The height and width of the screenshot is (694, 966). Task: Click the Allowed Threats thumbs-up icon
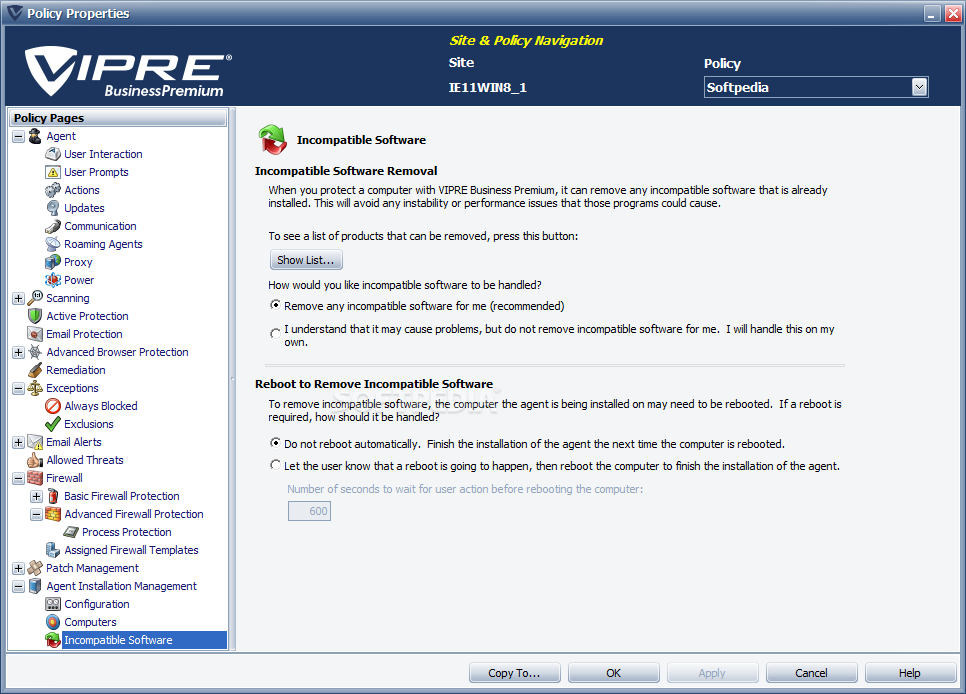35,460
